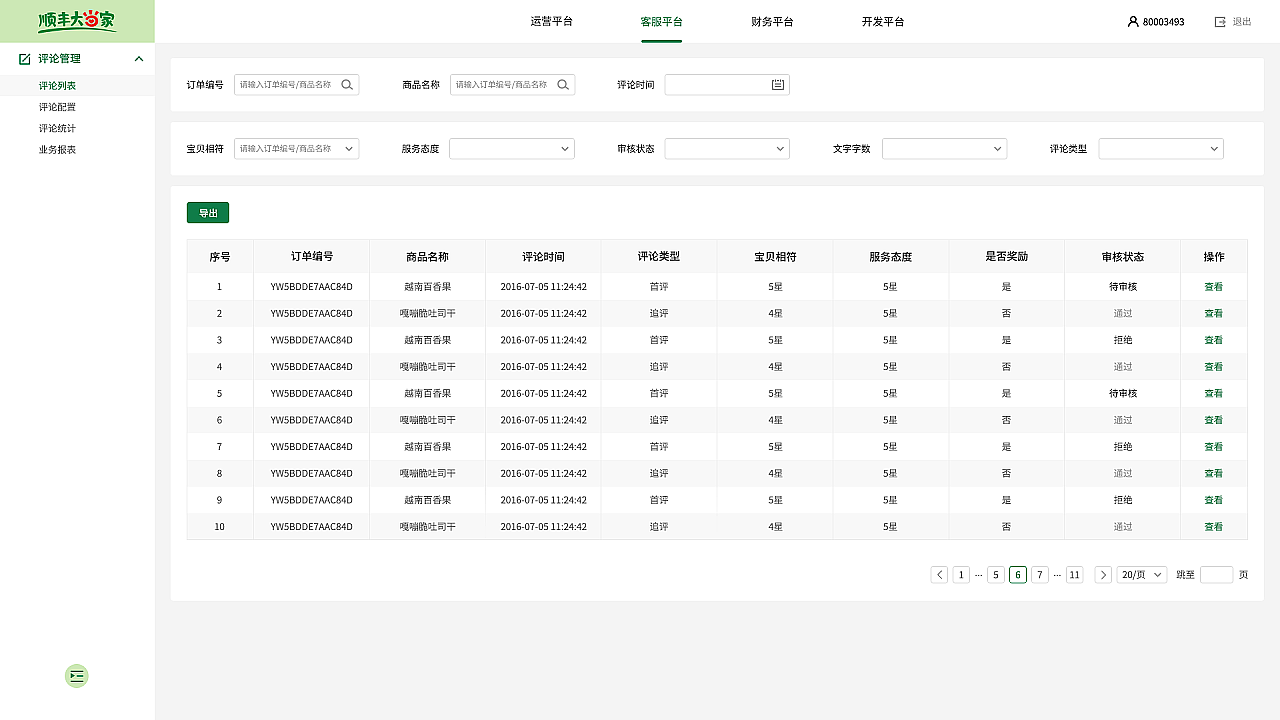Go to page 11 in pagination
Viewport: 1280px width, 720px height.
click(1074, 575)
